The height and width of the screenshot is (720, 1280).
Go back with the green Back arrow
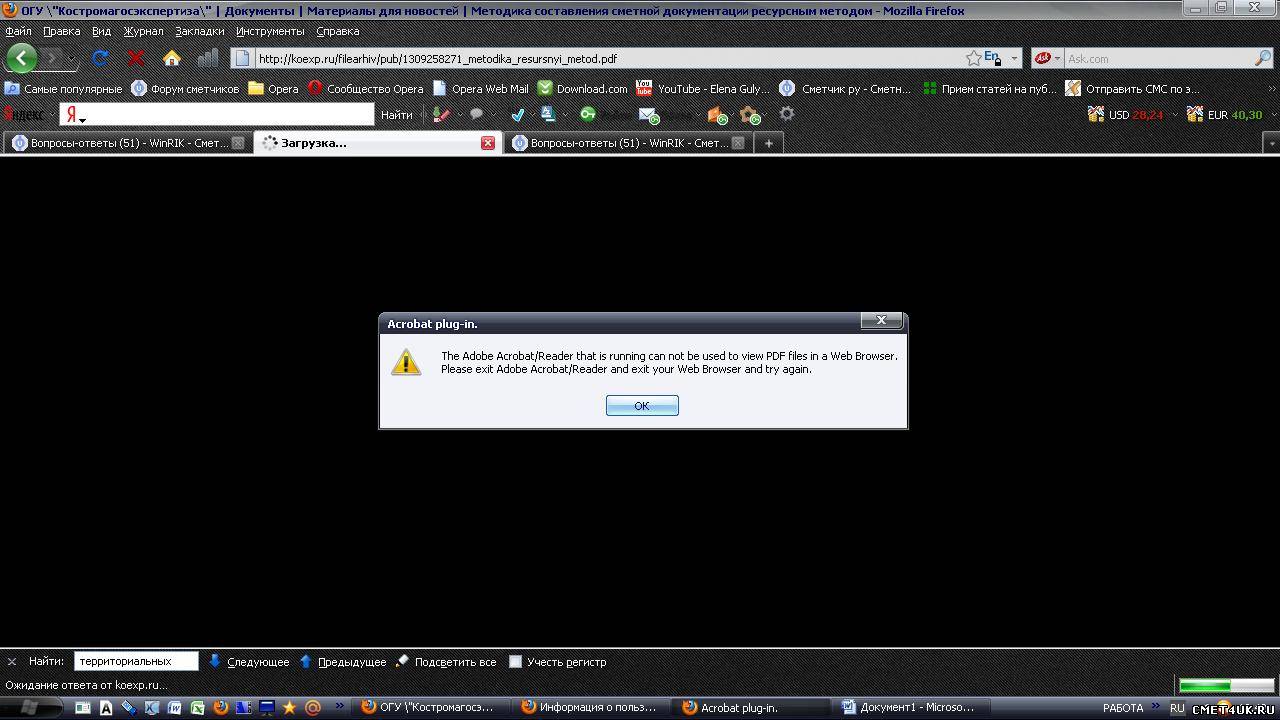(21, 58)
